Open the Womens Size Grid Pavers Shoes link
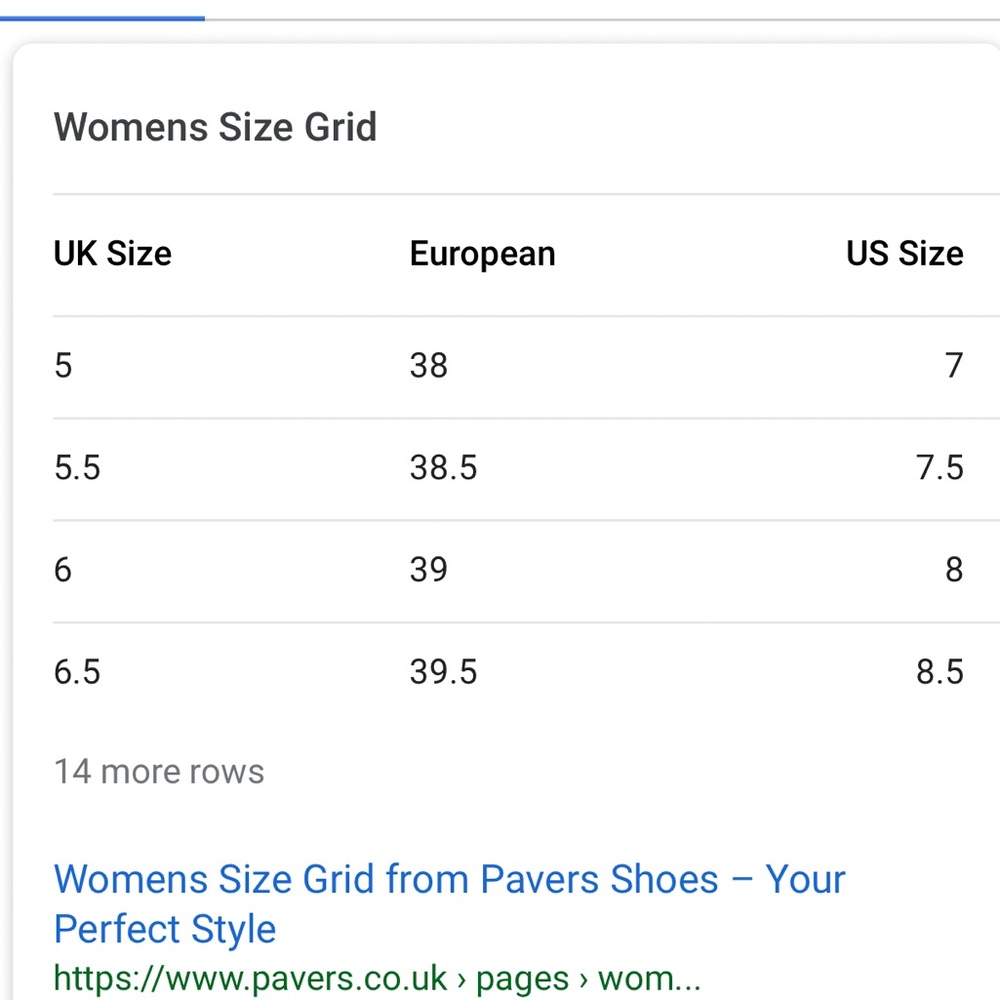The height and width of the screenshot is (1000, 1000). coord(450,904)
